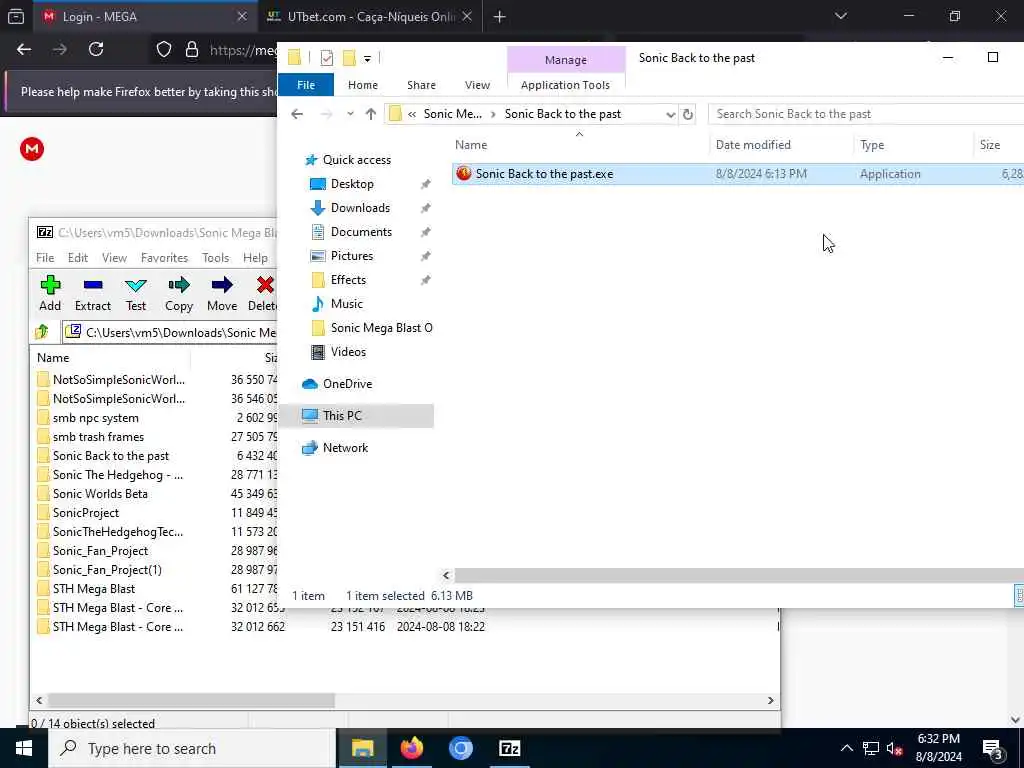Click the 7-Zip up-one-level folder icon
The image size is (1024, 768).
(42, 332)
